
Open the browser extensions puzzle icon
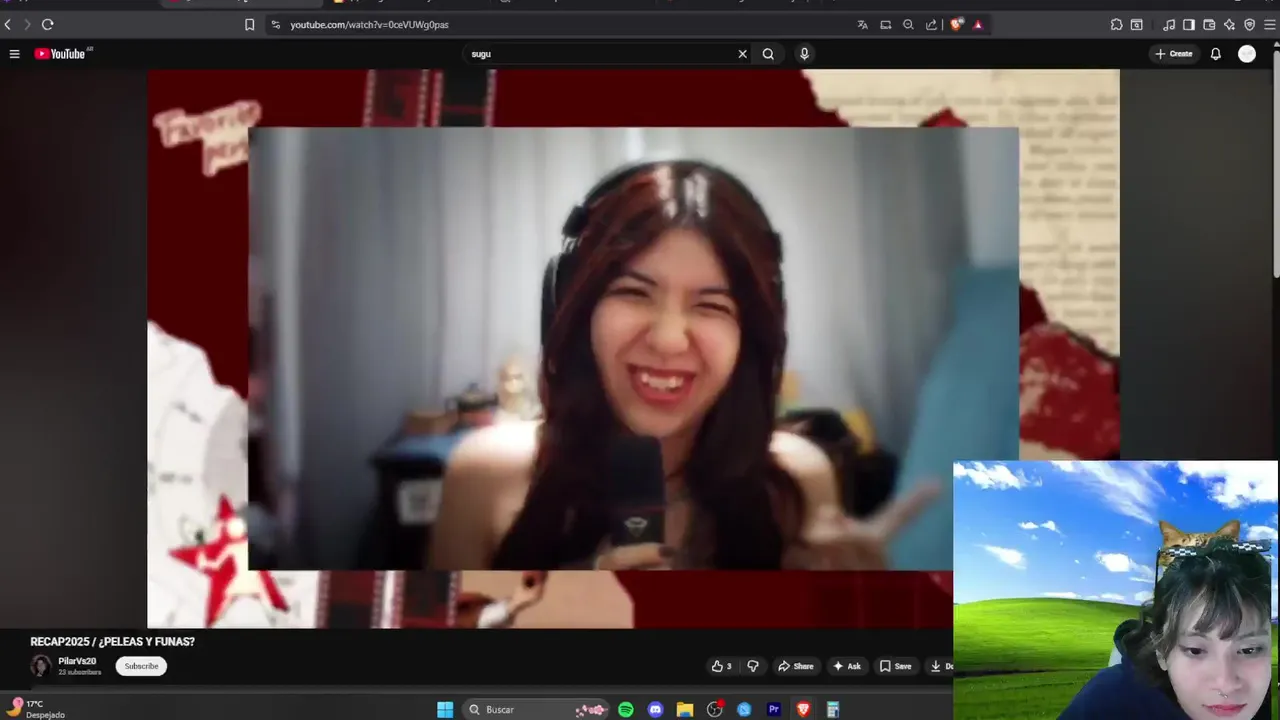point(1117,24)
